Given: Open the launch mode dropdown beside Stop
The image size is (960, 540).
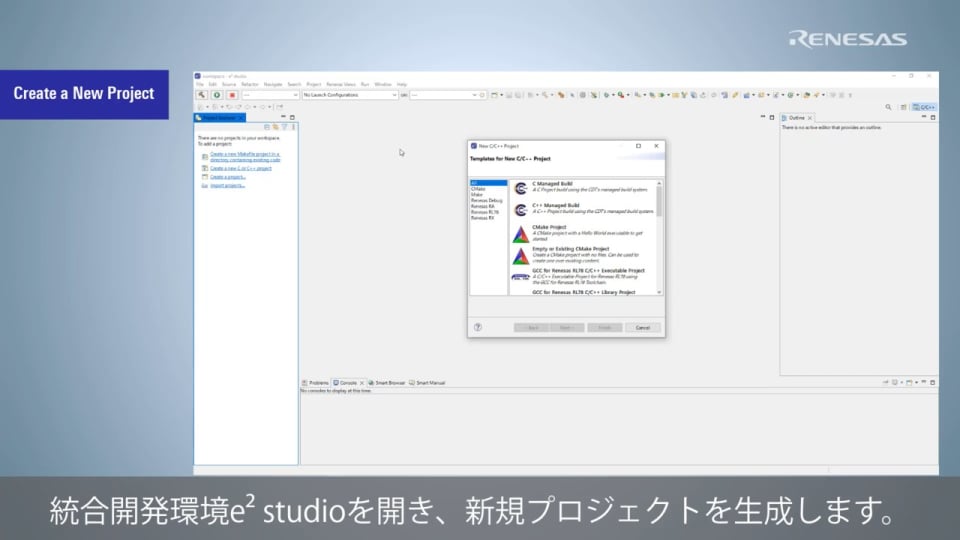Looking at the screenshot, I should 270,95.
